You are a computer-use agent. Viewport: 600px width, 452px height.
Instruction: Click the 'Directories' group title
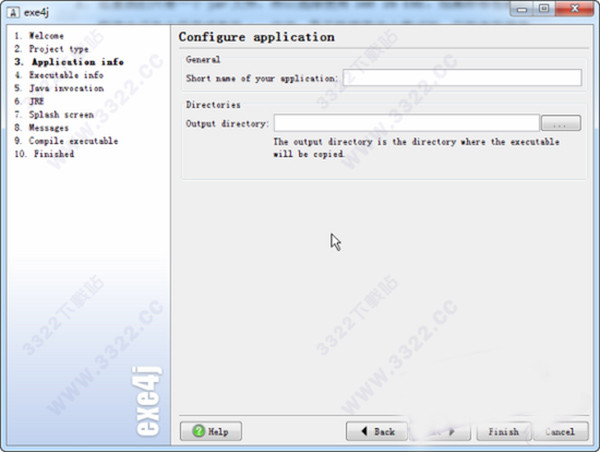point(213,105)
